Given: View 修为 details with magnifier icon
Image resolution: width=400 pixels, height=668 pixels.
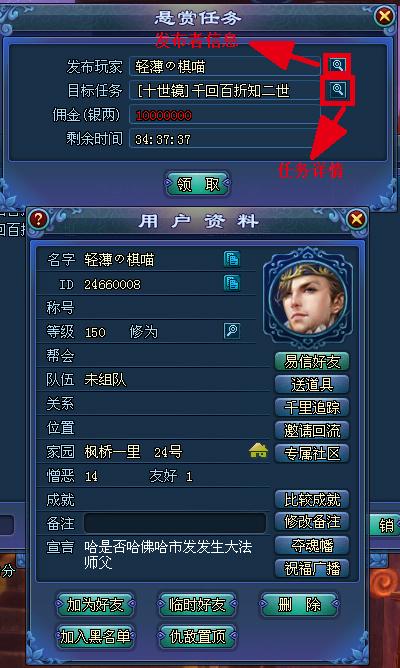Looking at the screenshot, I should 232,331.
